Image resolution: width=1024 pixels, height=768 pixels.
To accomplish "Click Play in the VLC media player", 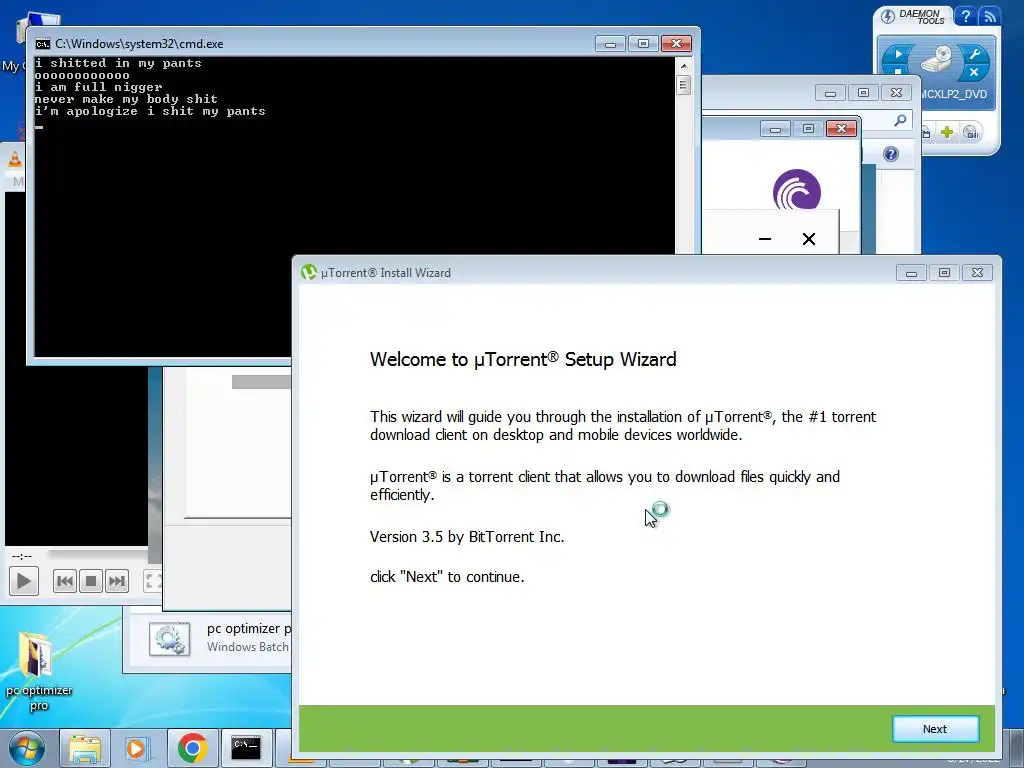I will (24, 581).
